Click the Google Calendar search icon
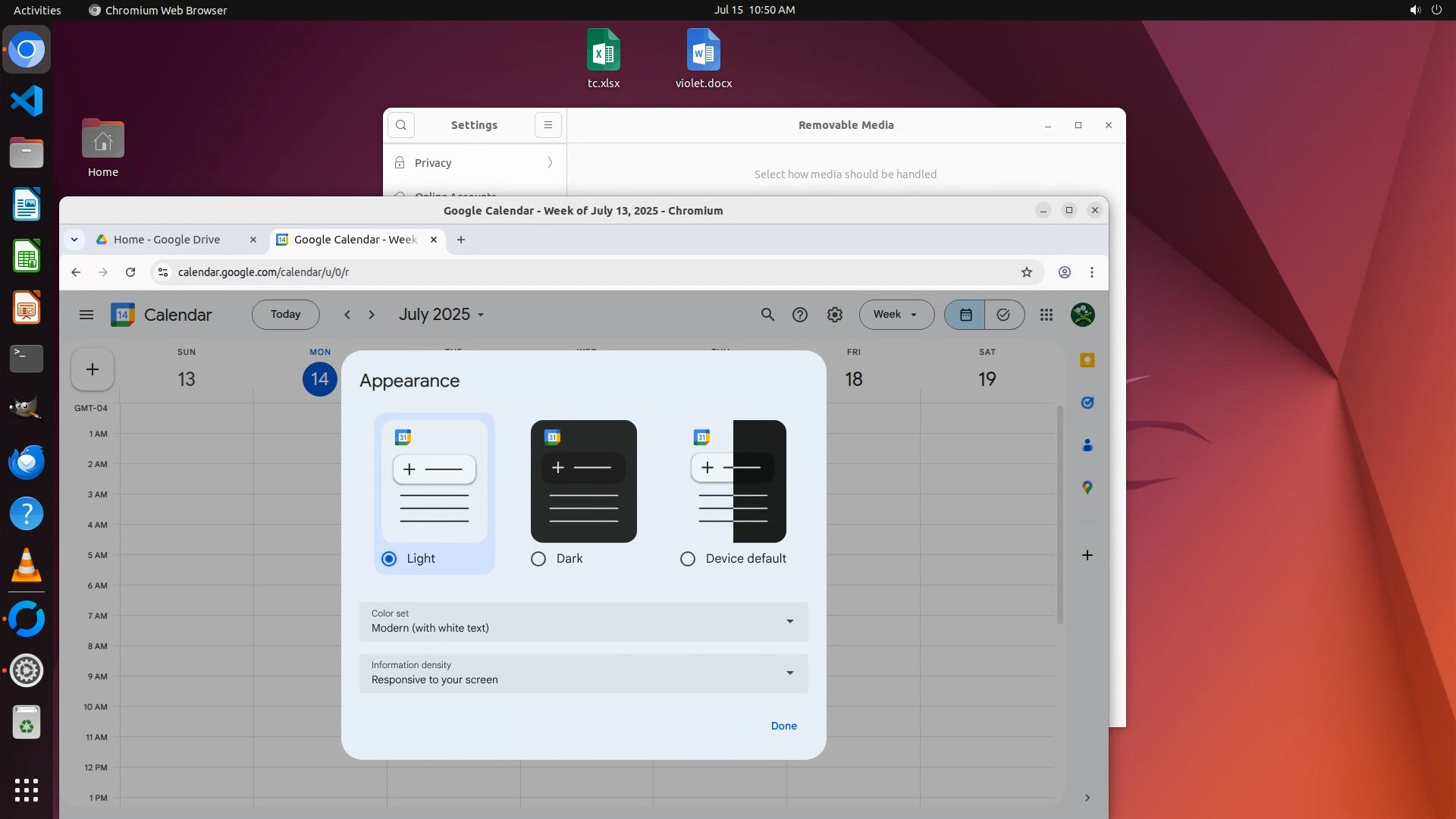This screenshot has width=1456, height=819. pos(767,315)
